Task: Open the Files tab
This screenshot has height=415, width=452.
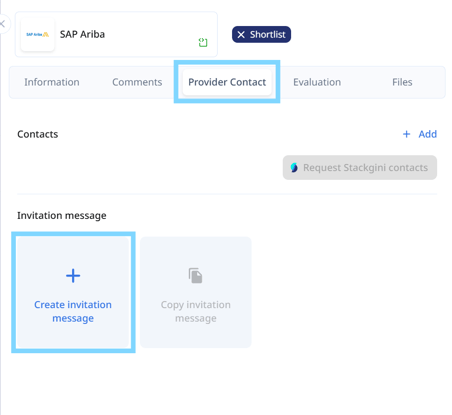Action: point(402,82)
